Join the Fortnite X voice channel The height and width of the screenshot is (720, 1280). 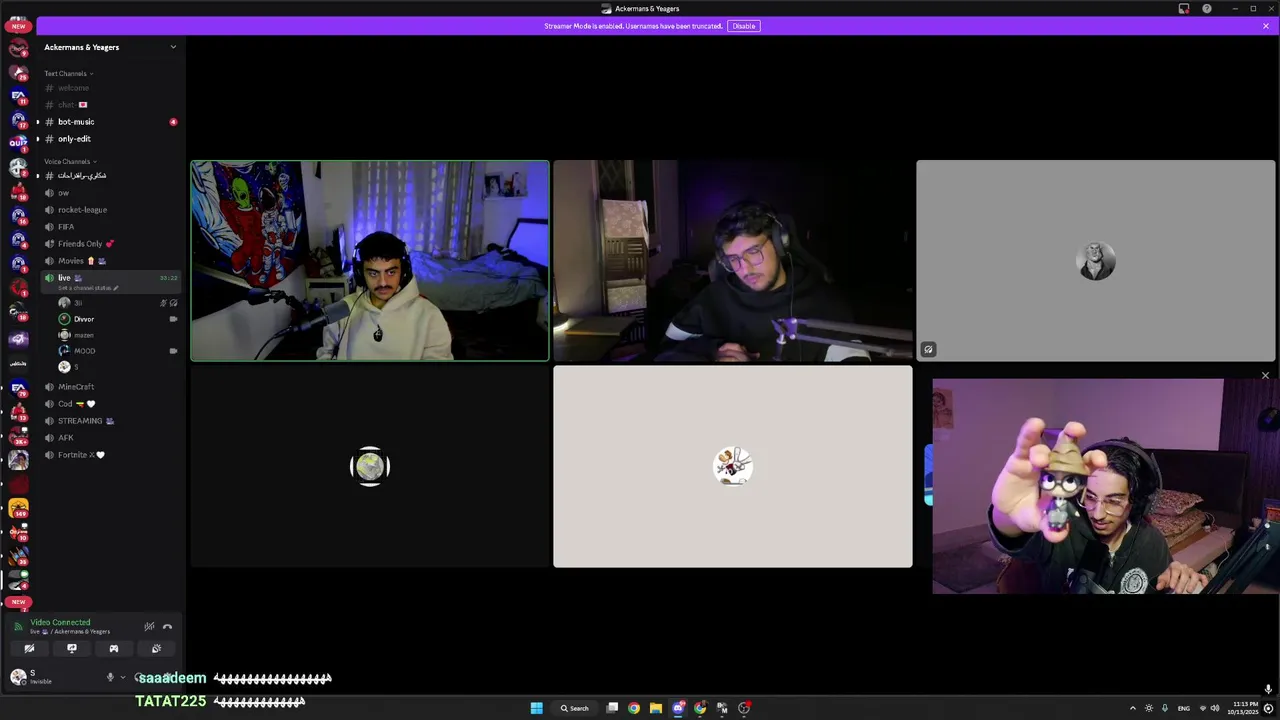pyautogui.click(x=110, y=455)
